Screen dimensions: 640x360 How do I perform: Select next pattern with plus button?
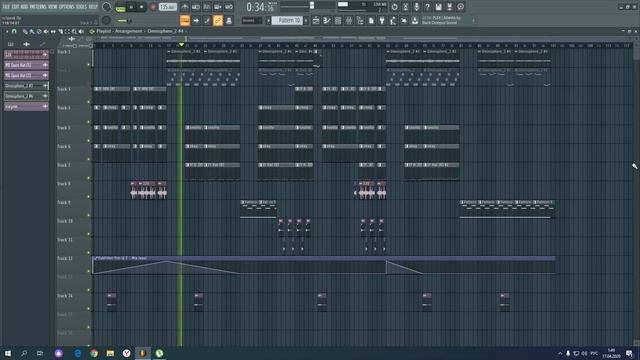click(306, 20)
